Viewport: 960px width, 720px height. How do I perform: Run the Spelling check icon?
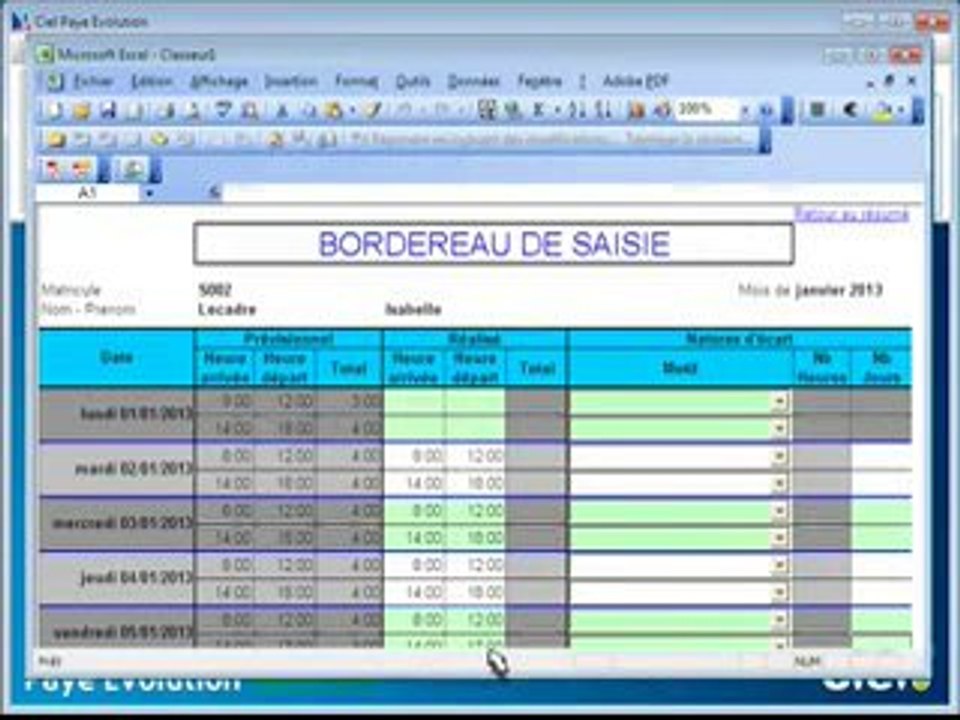pyautogui.click(x=223, y=111)
